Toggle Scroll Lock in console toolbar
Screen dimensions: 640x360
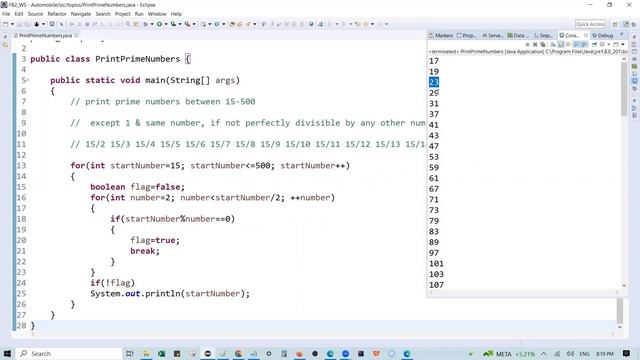click(560, 44)
